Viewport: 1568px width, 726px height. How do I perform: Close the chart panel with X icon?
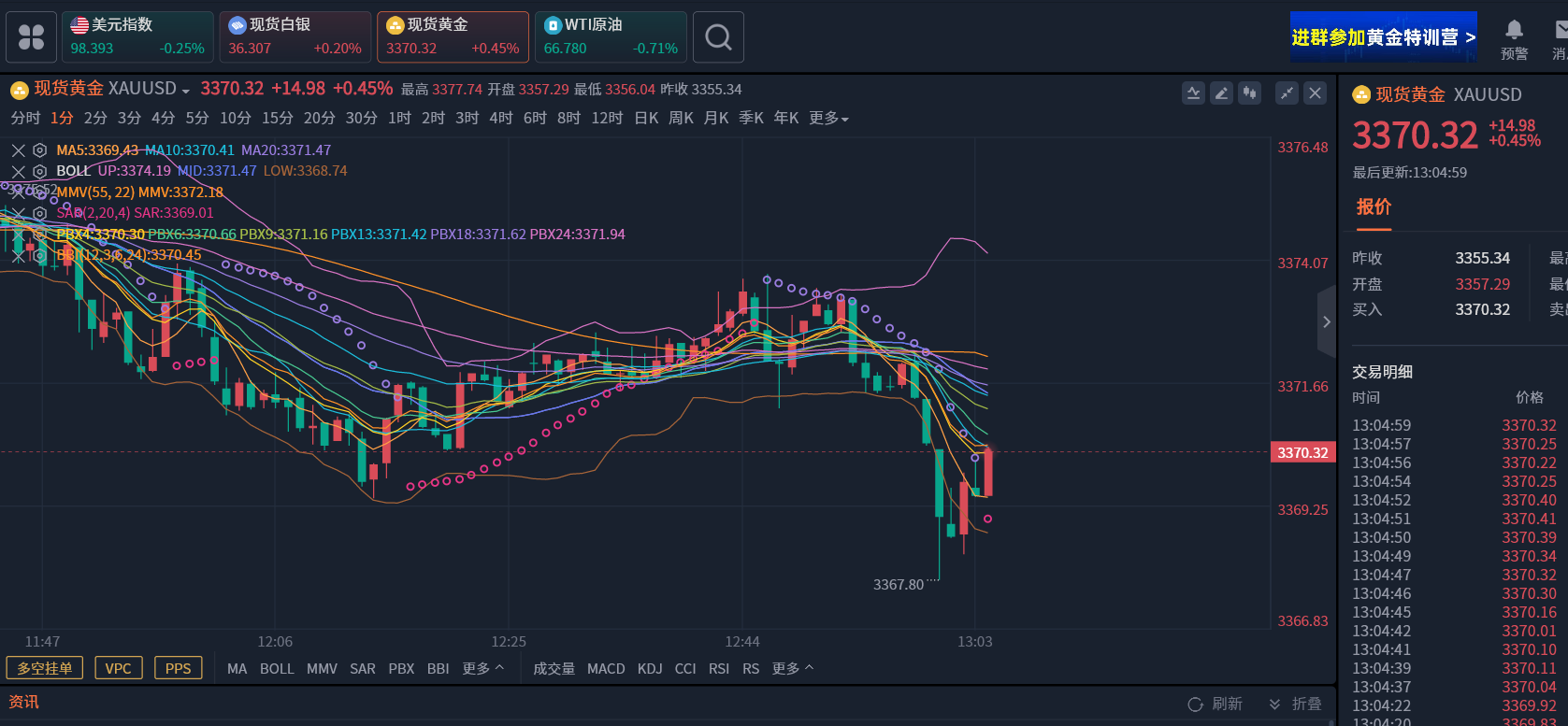point(1316,93)
